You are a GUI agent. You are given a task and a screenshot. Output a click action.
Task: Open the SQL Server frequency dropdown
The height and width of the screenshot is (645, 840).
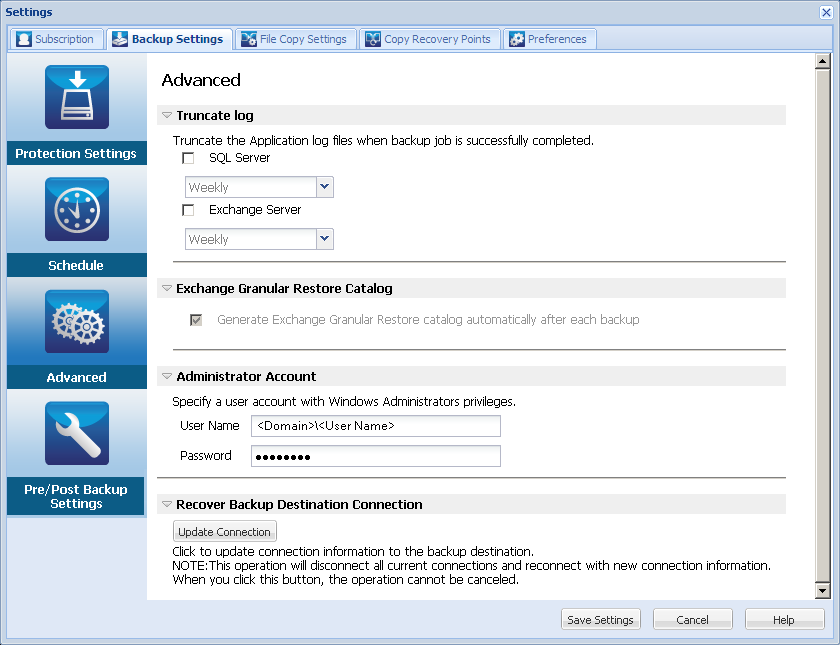pyautogui.click(x=323, y=187)
